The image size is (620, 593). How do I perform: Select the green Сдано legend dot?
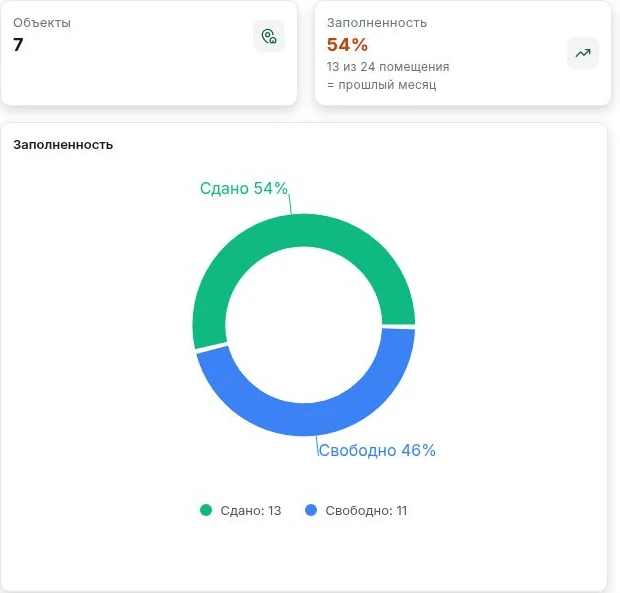tap(206, 510)
